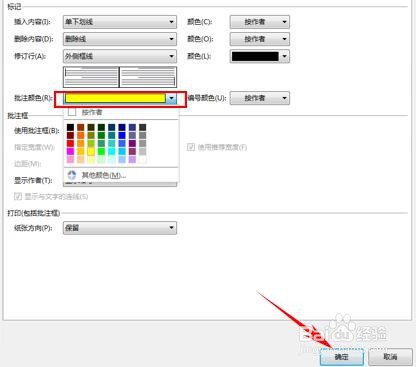Pick the blue-gray swatch
Viewport: 416px width, 367px height.
(x=132, y=135)
